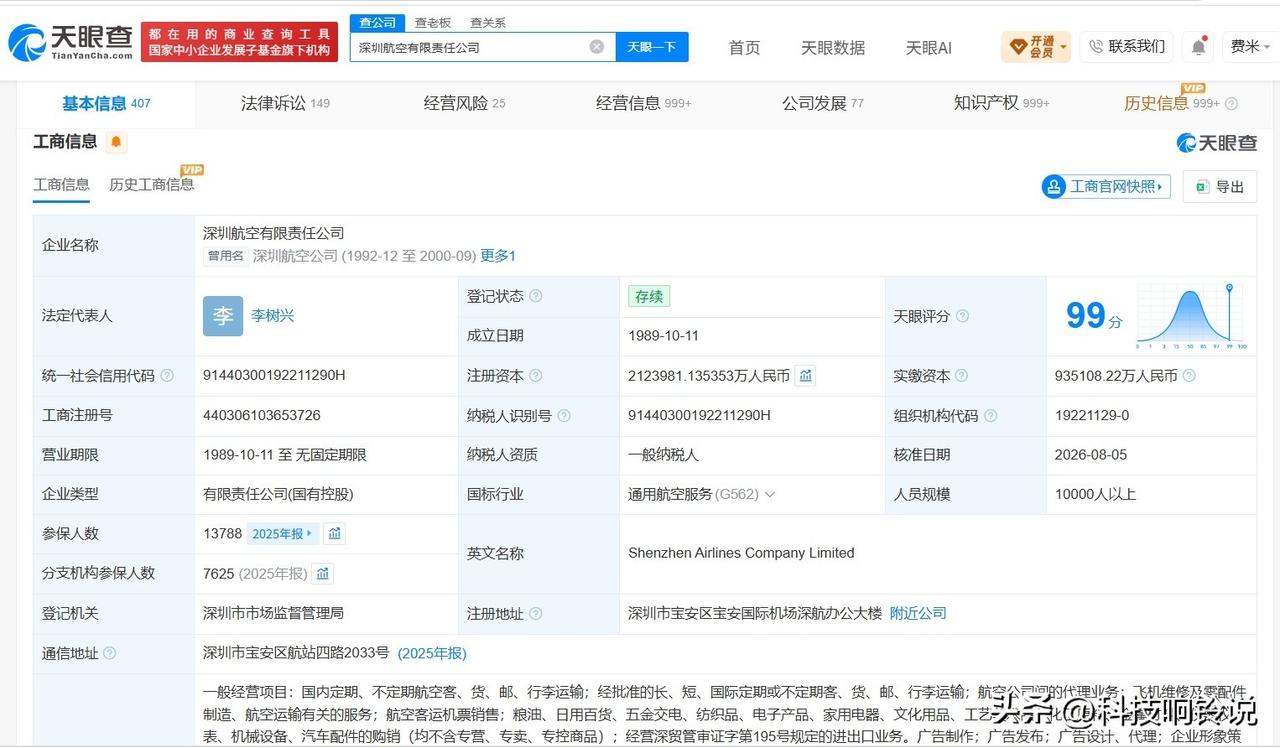Click the blue 李 avatar of legal representative
Viewport: 1280px width, 748px height.
click(223, 316)
